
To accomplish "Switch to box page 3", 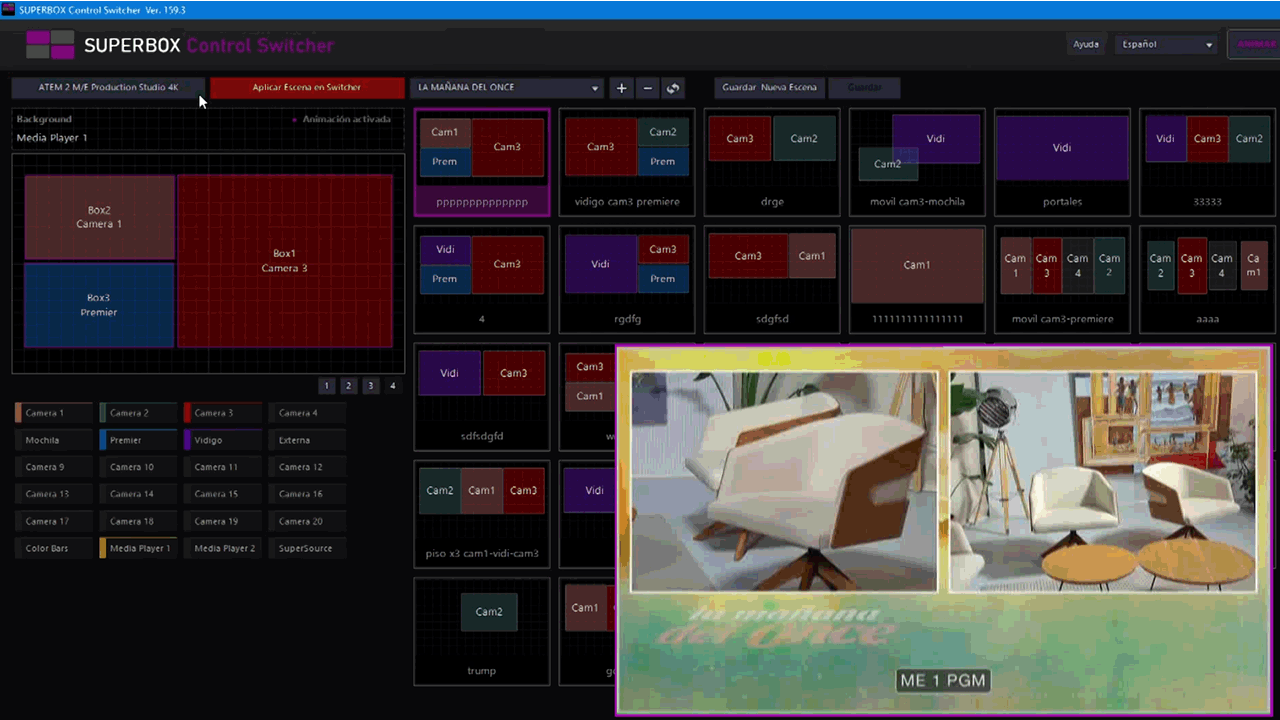I will coord(371,386).
